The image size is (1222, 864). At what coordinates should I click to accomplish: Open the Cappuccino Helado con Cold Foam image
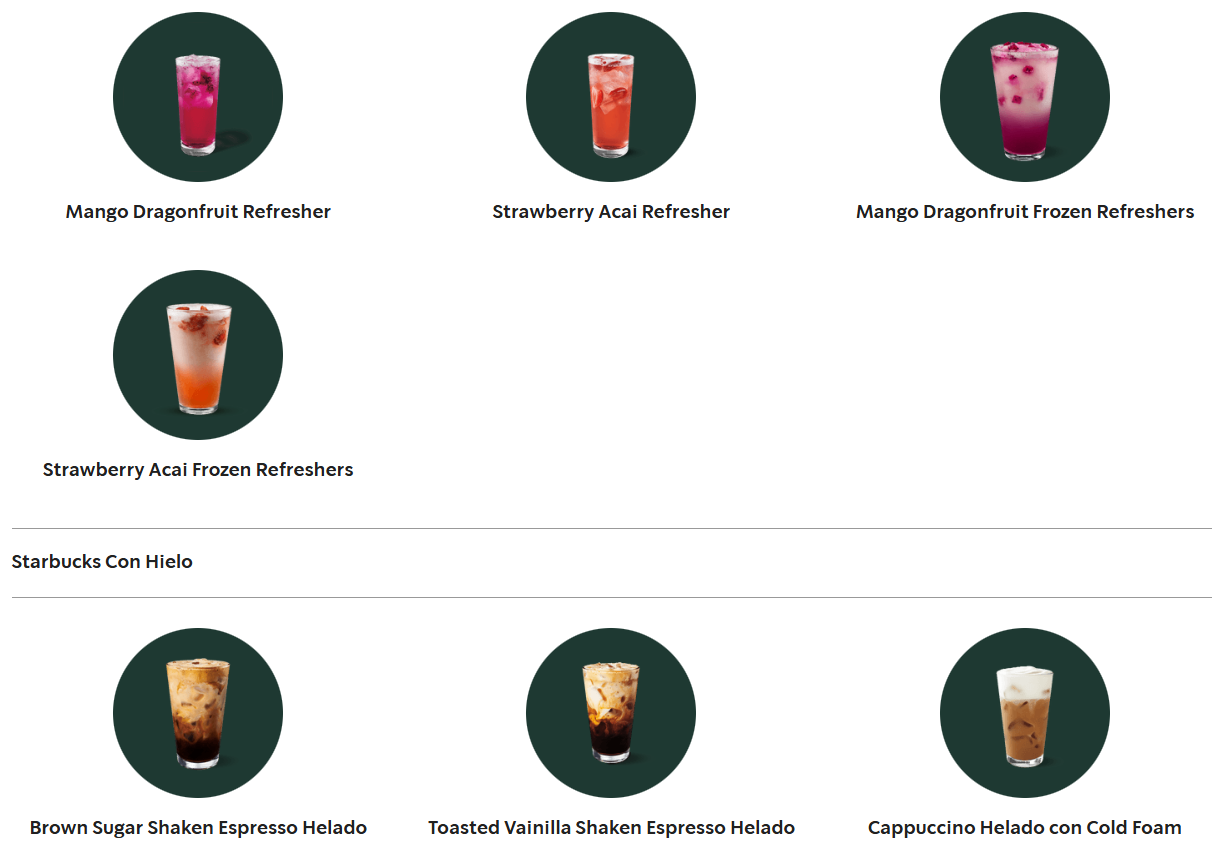[x=1025, y=713]
